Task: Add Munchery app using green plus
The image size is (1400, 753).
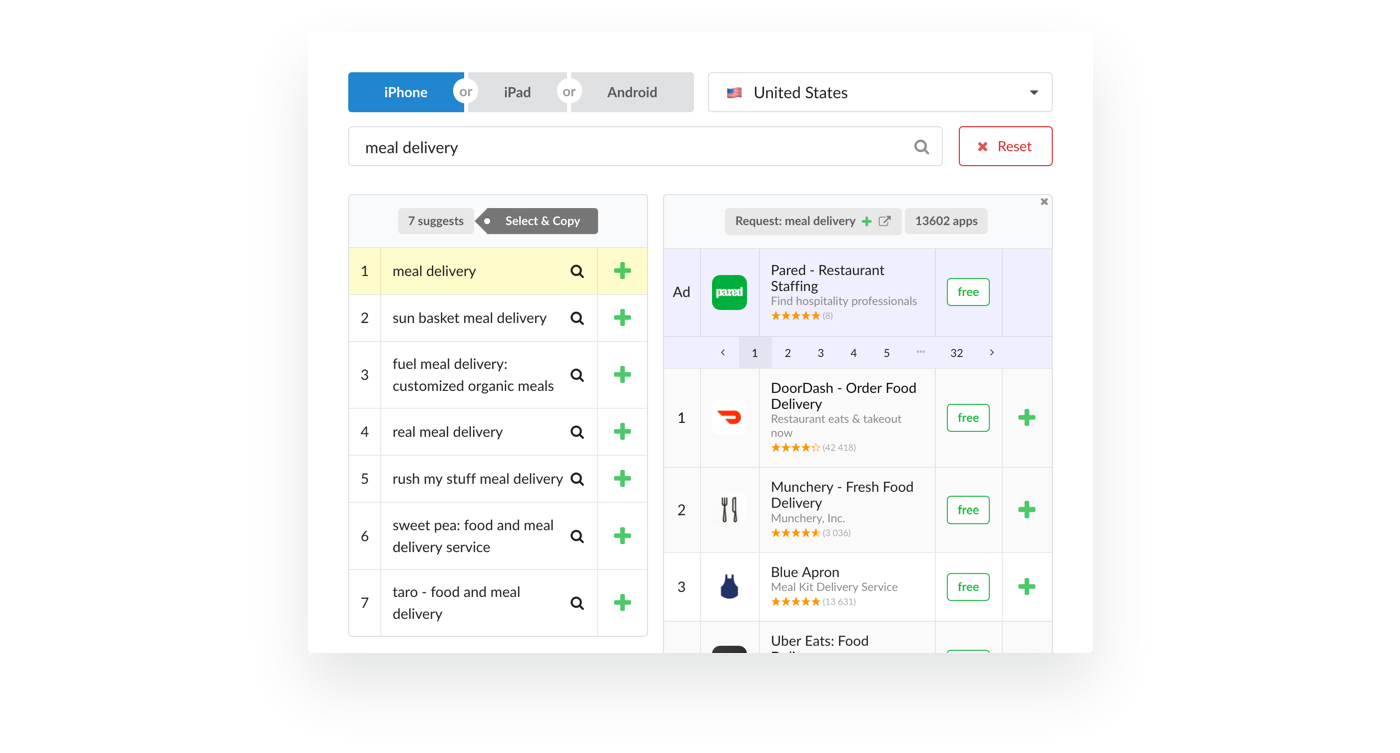Action: (1026, 510)
